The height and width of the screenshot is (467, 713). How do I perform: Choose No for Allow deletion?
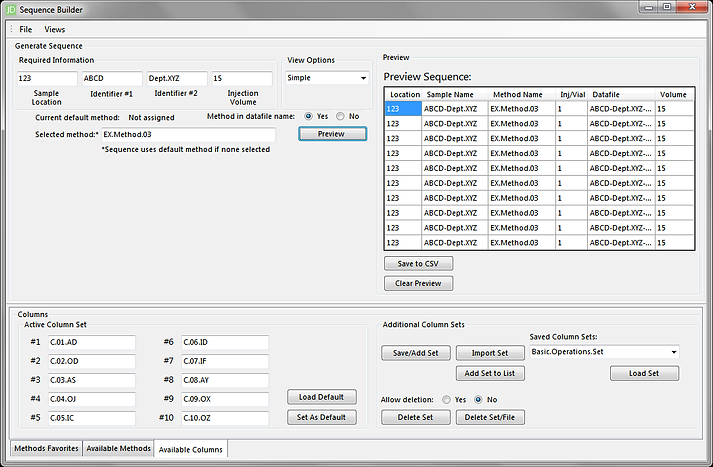(x=478, y=400)
